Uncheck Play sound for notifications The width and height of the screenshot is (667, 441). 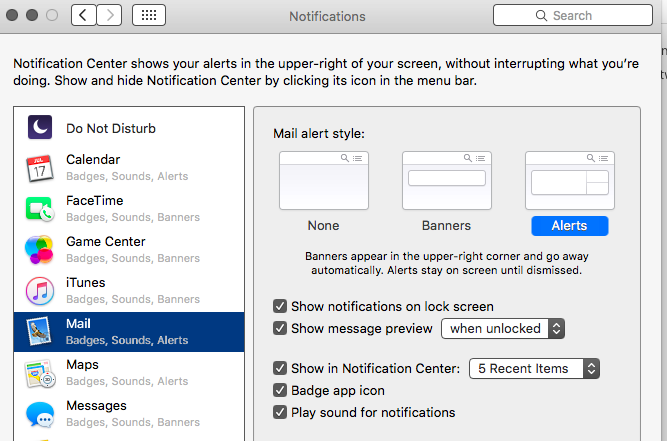coord(280,413)
